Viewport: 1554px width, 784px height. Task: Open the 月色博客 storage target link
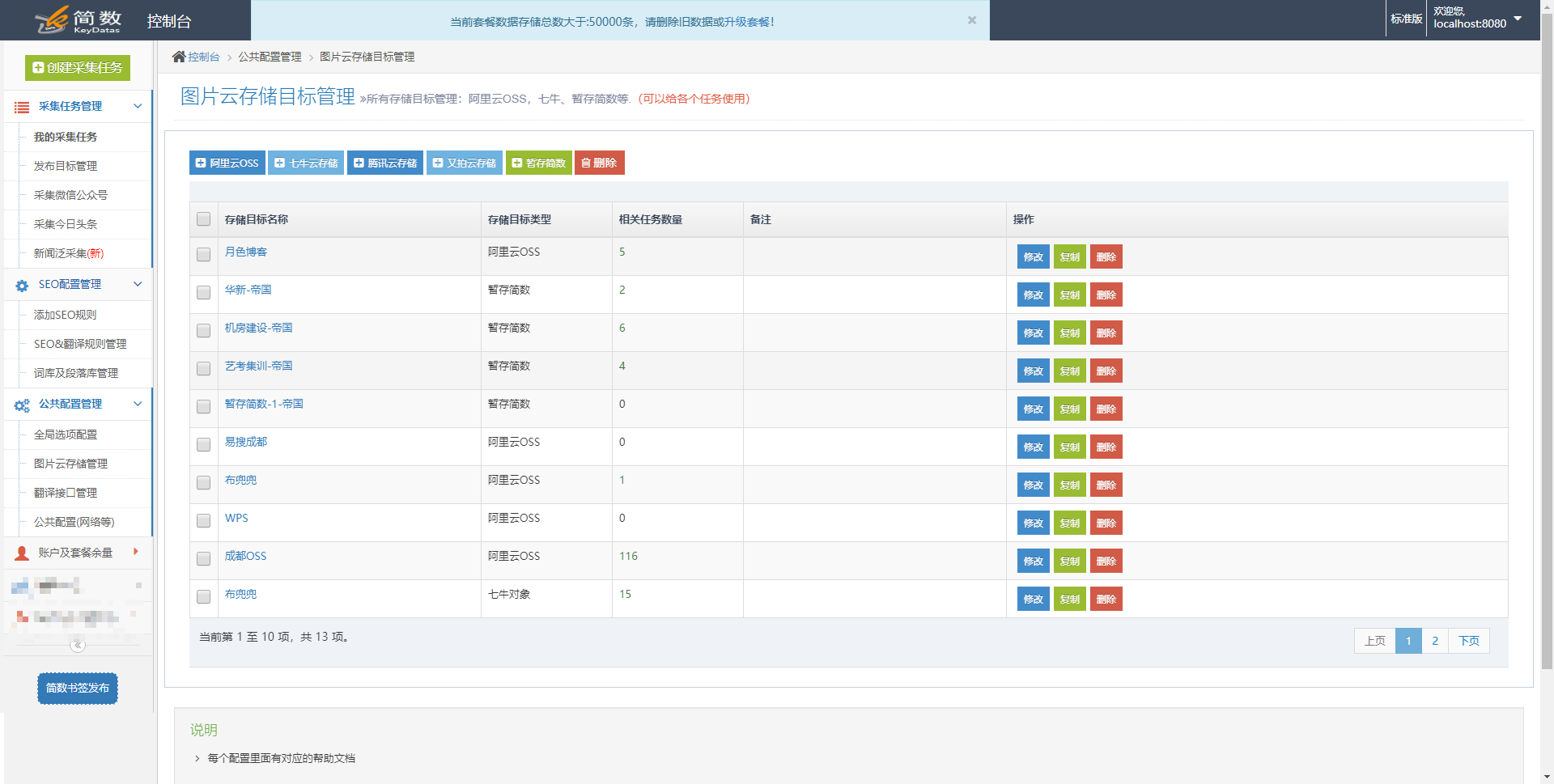(246, 252)
